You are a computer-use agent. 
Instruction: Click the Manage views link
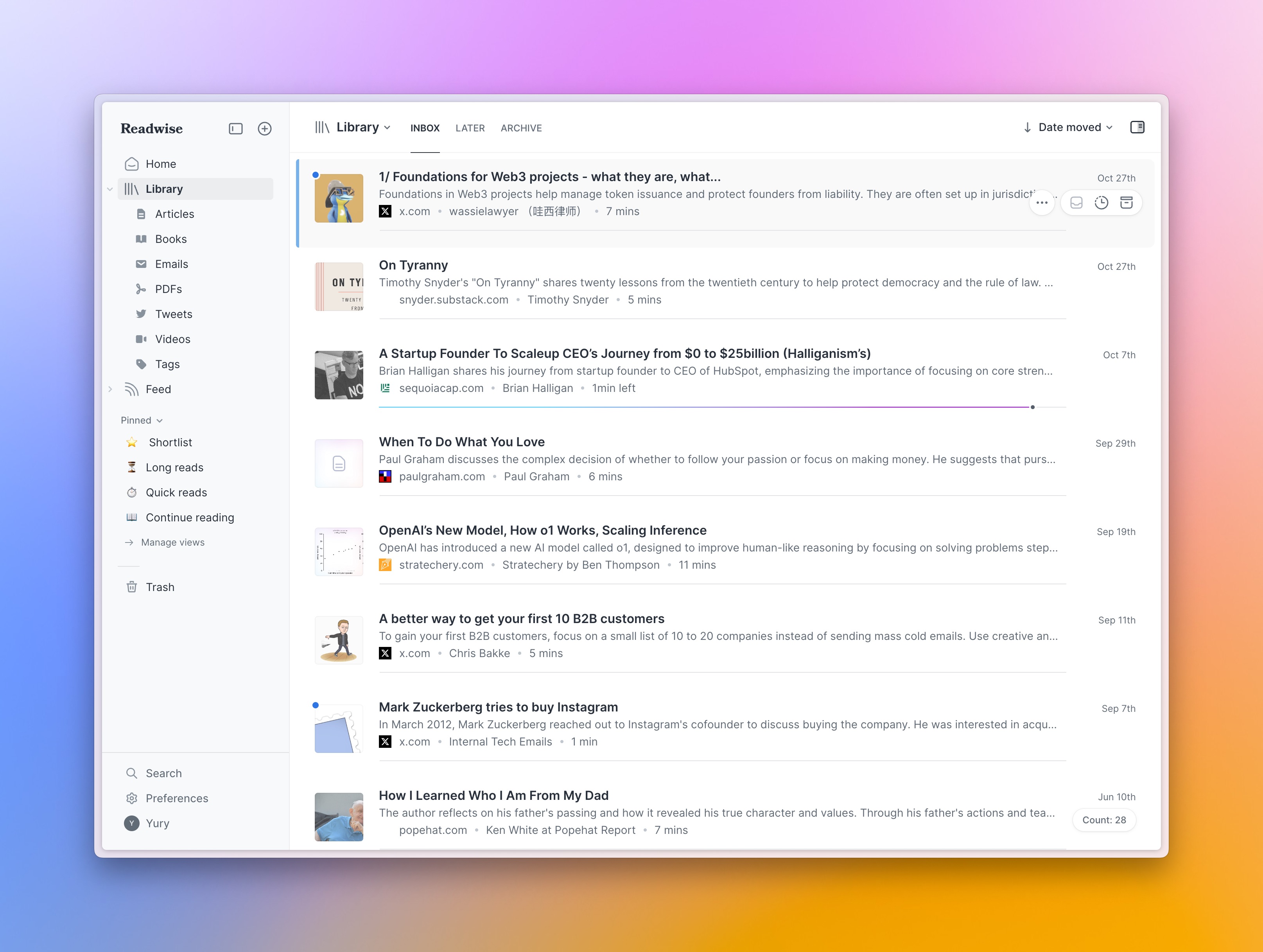[172, 542]
